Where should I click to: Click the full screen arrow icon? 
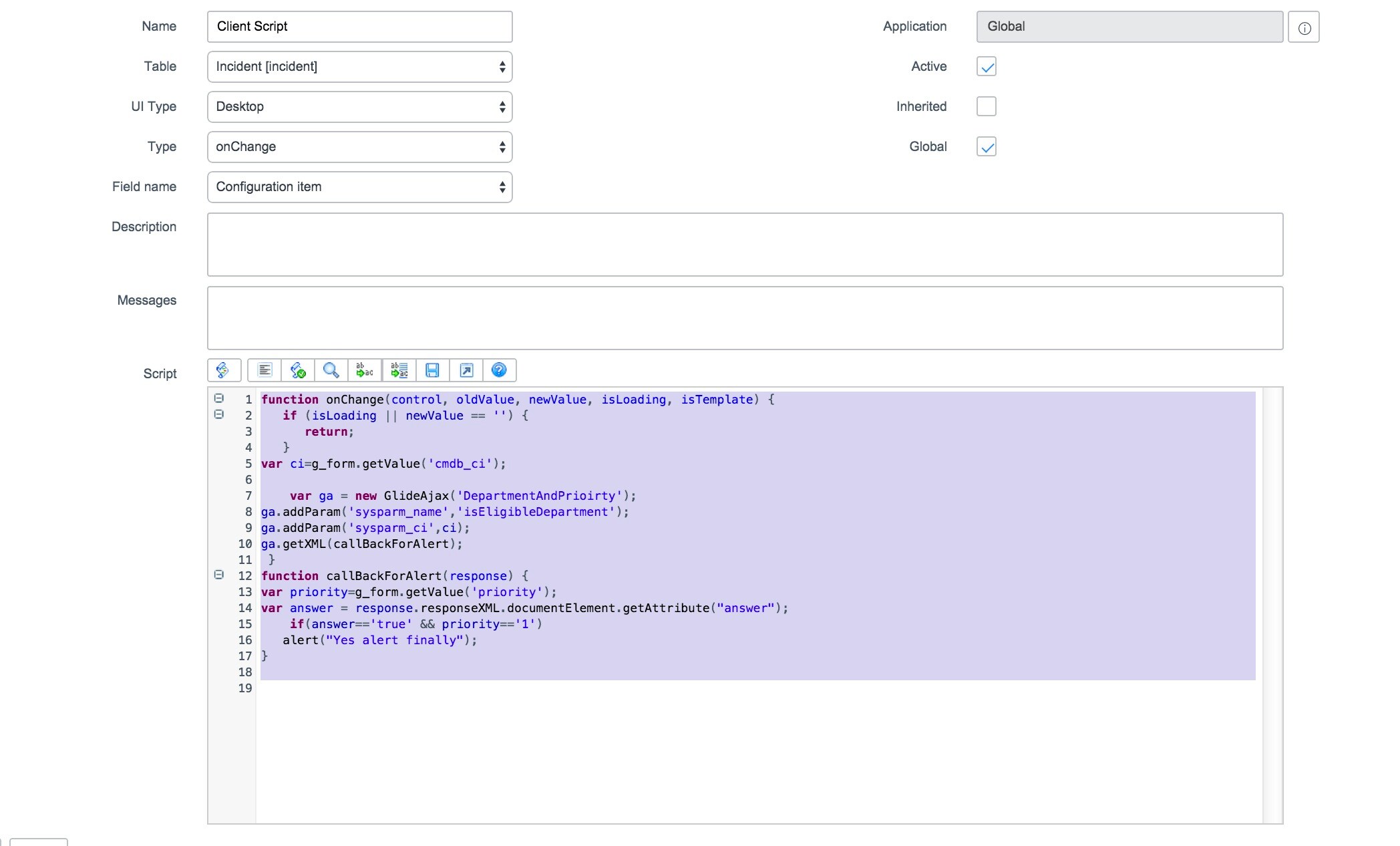(466, 370)
